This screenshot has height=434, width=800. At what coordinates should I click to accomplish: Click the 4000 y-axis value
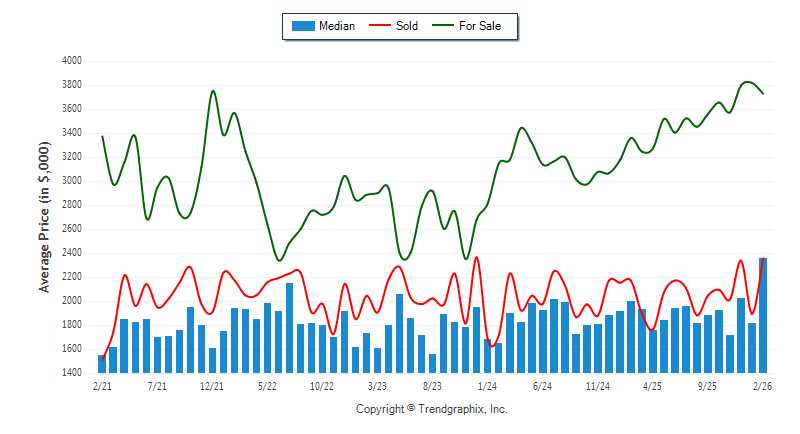(x=71, y=61)
